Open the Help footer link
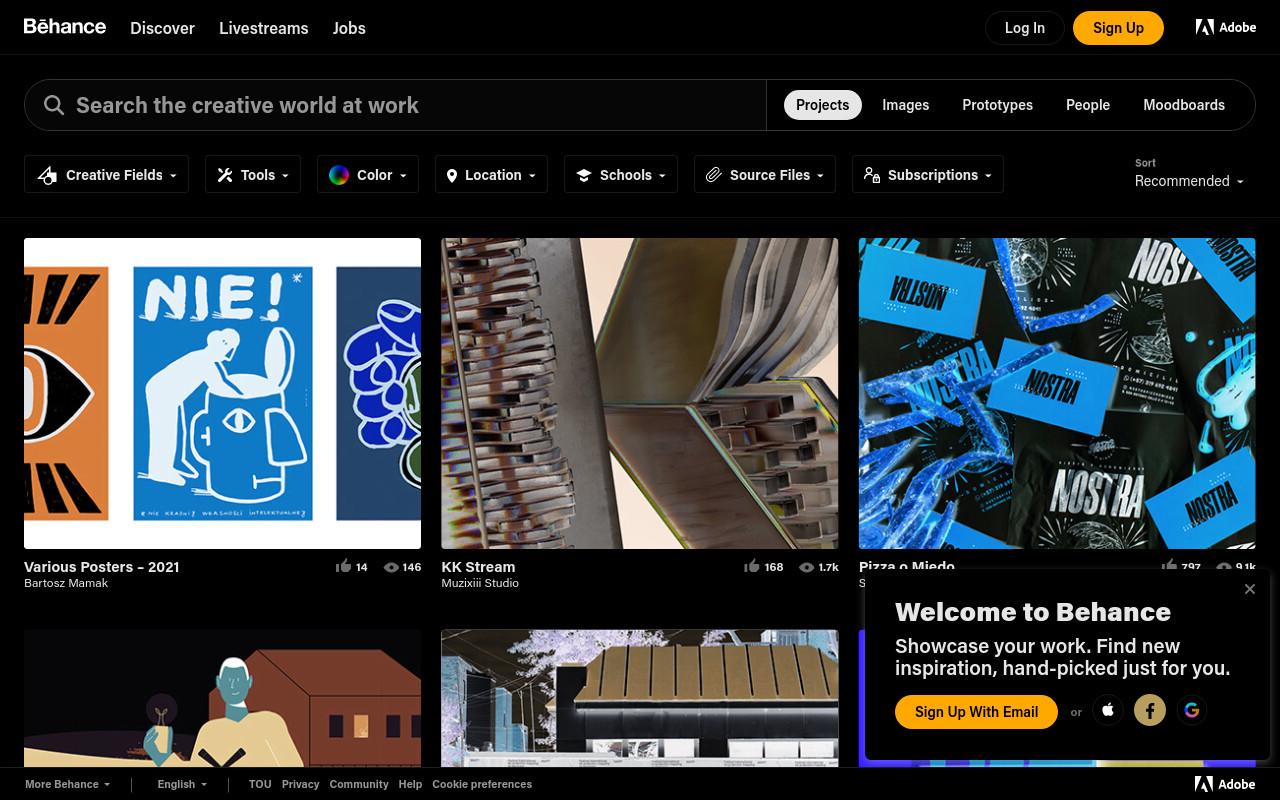The image size is (1280, 800). coord(410,784)
